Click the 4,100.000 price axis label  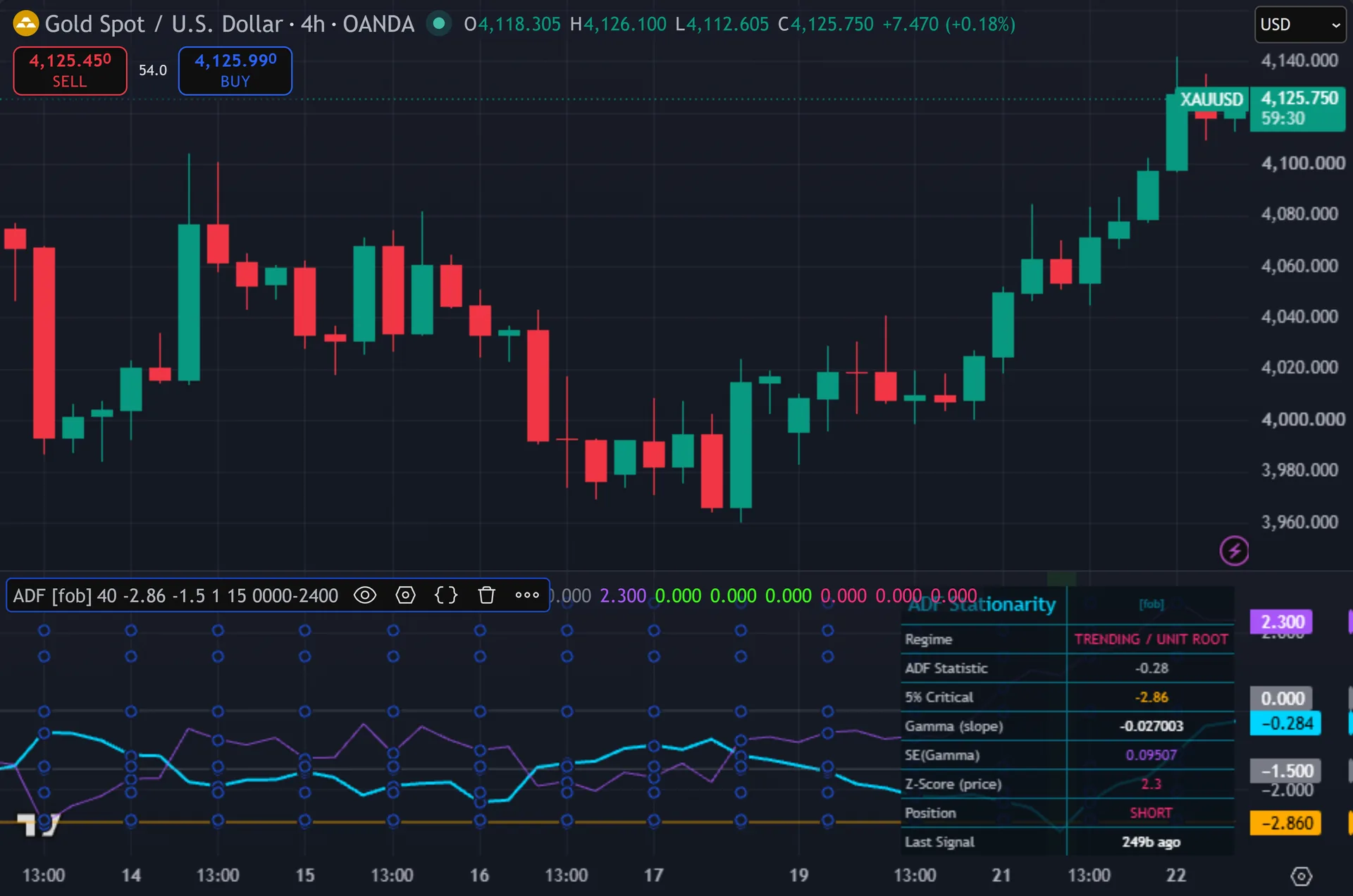point(1302,163)
